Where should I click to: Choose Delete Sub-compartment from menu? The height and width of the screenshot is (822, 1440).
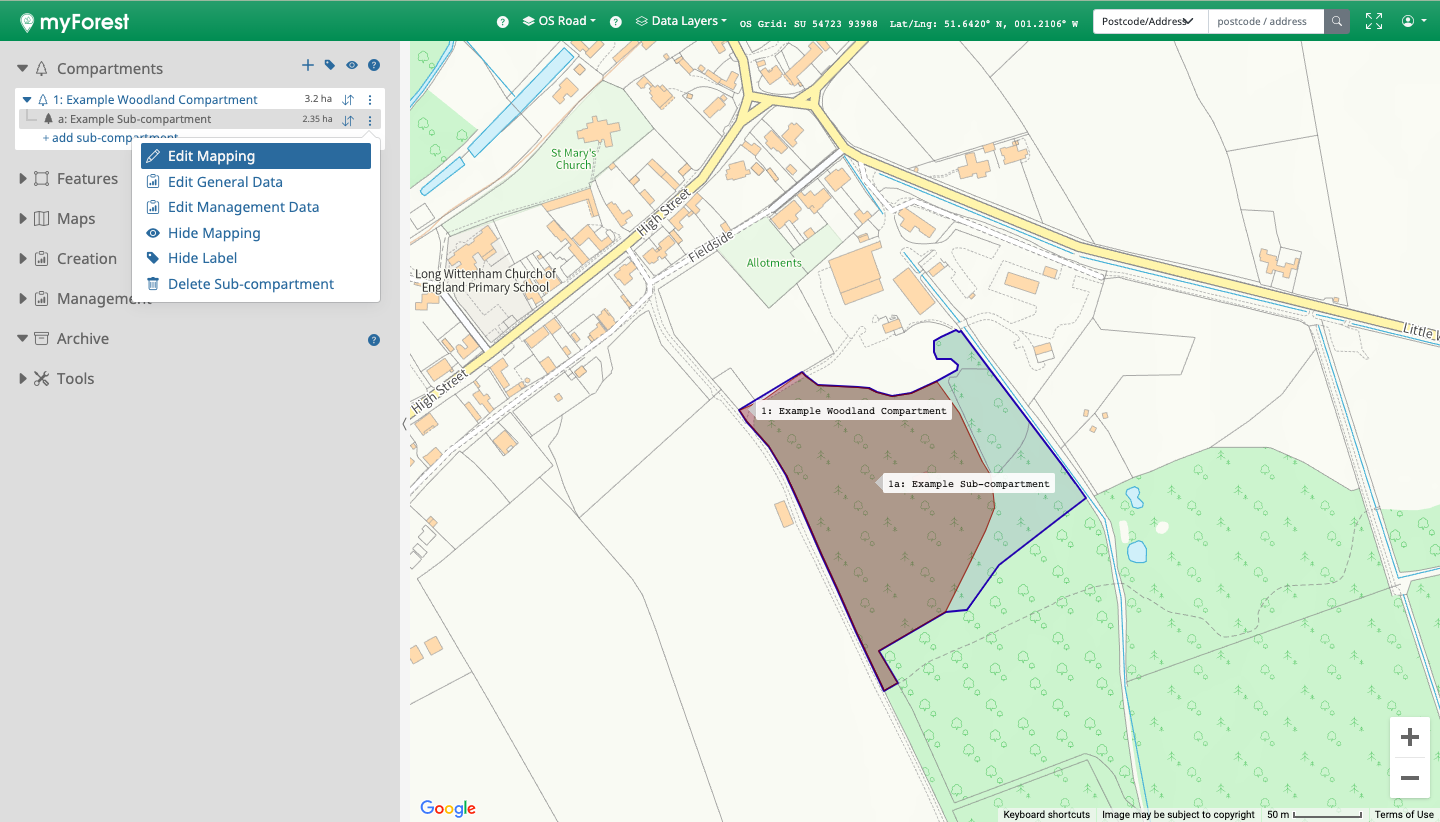pos(250,284)
